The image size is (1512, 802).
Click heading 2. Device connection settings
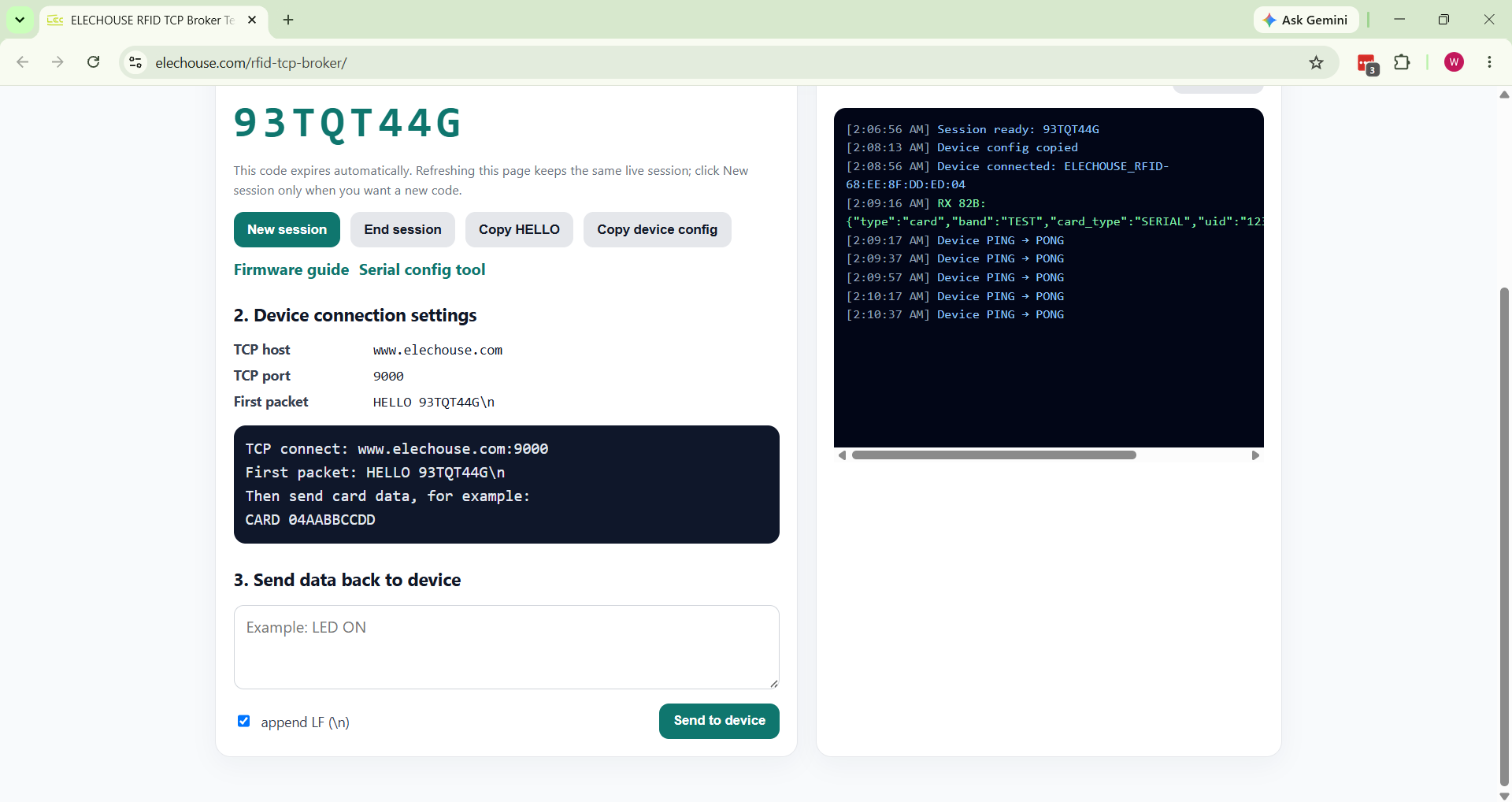click(355, 315)
